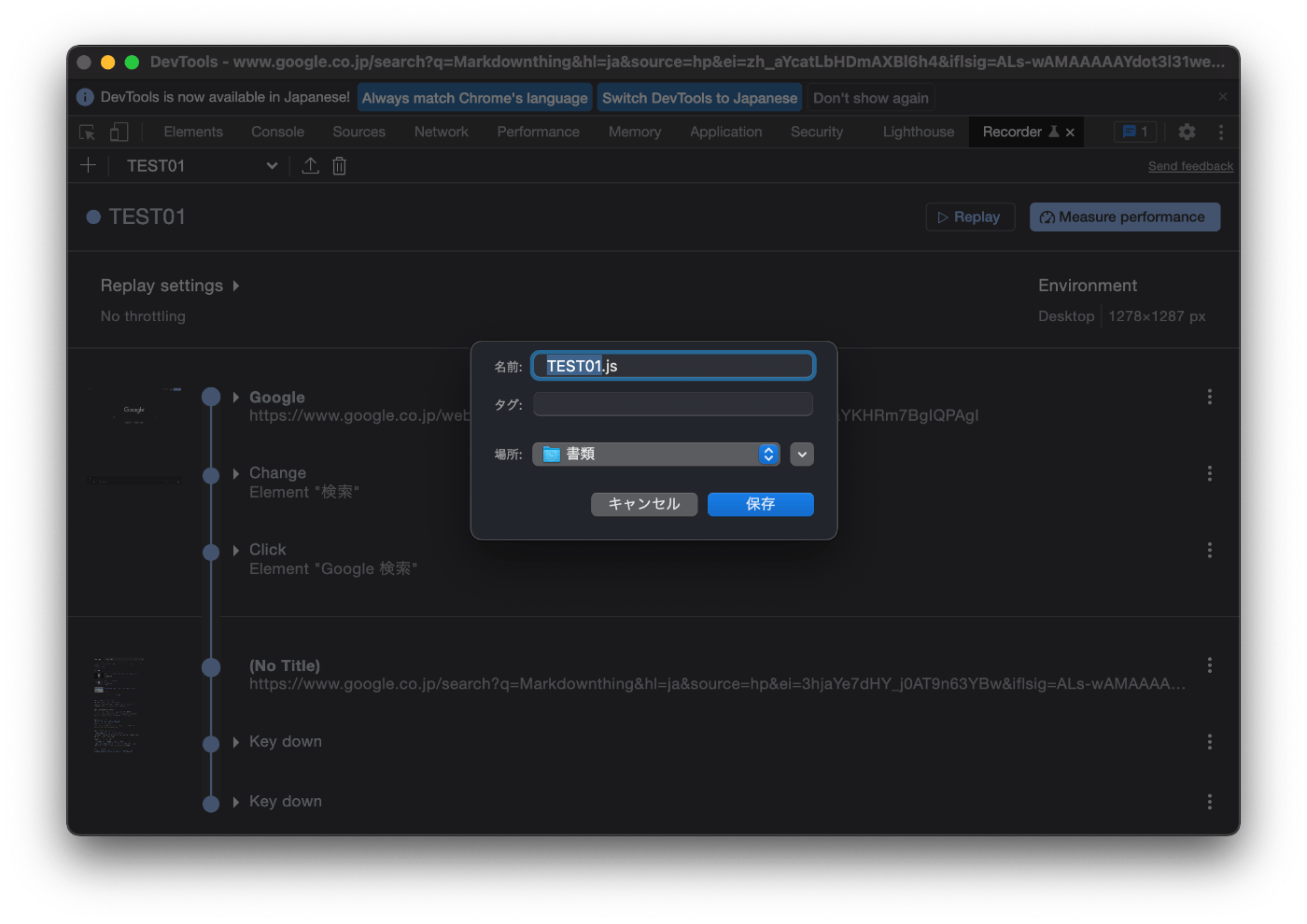Export the TEST01 recording with the upload icon

point(311,165)
